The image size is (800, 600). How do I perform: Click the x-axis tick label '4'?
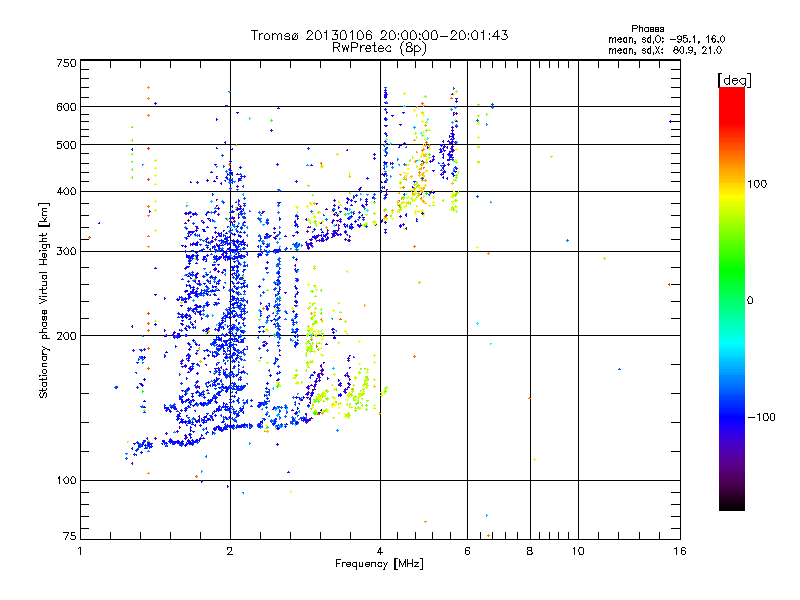click(x=380, y=551)
